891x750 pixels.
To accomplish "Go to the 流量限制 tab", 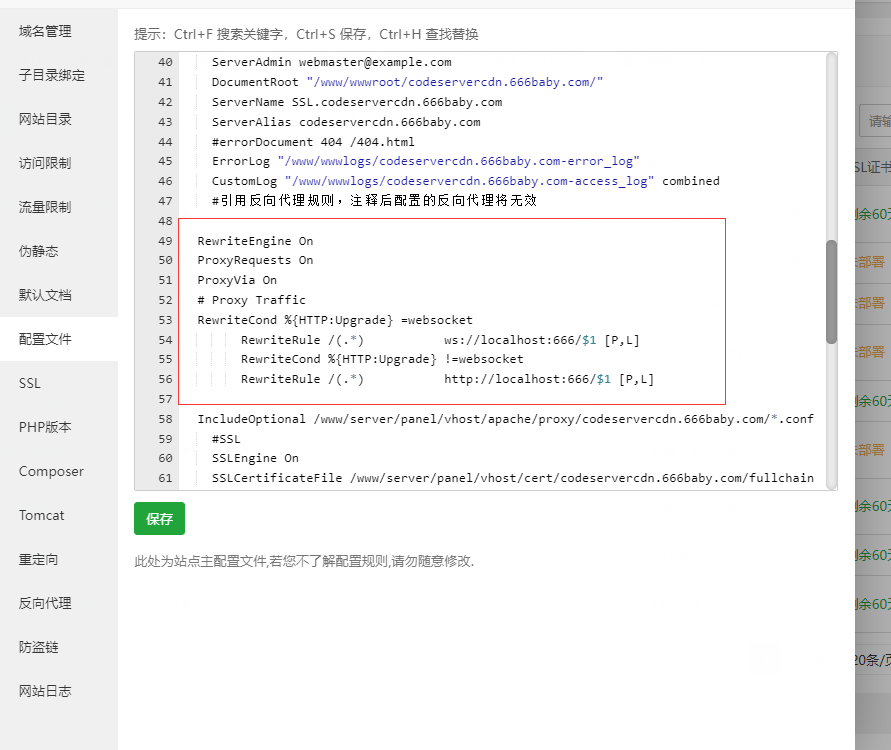I will pyautogui.click(x=46, y=207).
